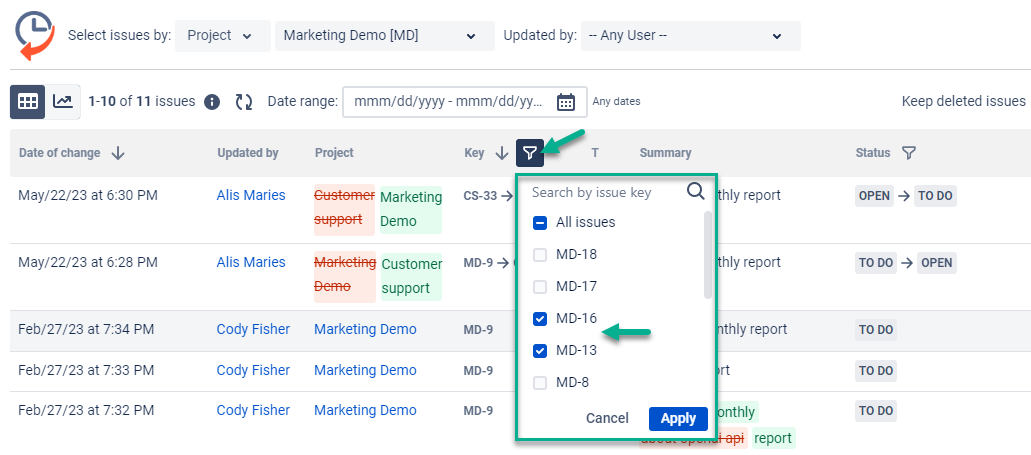Open the date range calendar picker

pos(565,102)
